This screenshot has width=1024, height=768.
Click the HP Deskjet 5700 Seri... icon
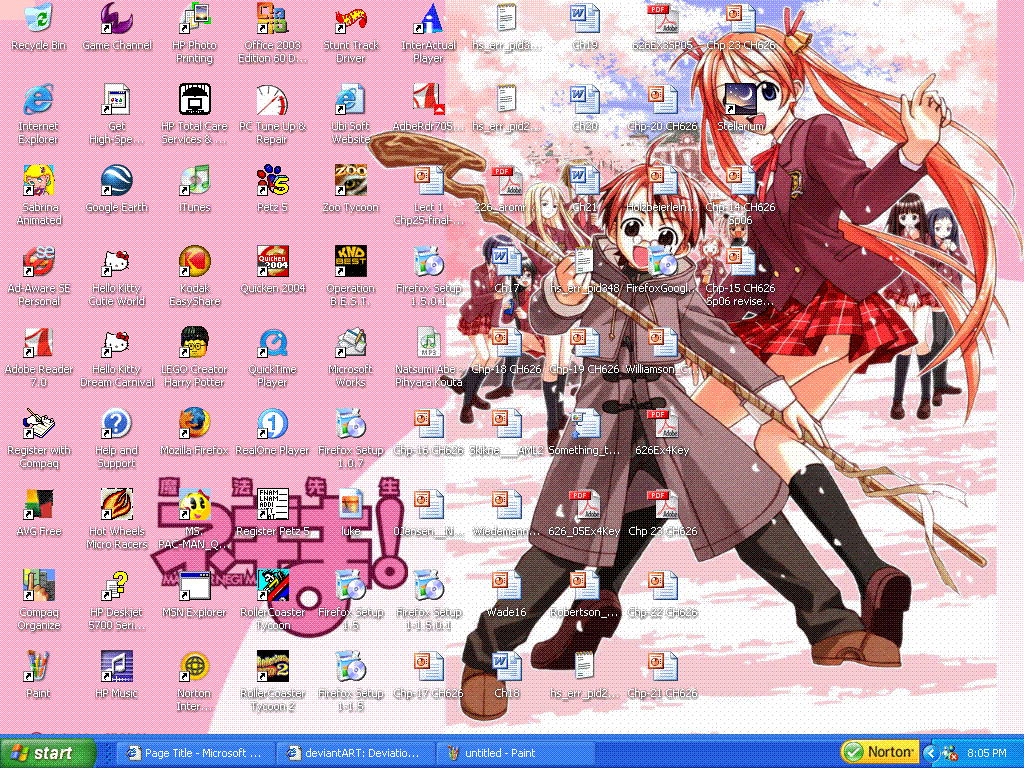tap(117, 585)
